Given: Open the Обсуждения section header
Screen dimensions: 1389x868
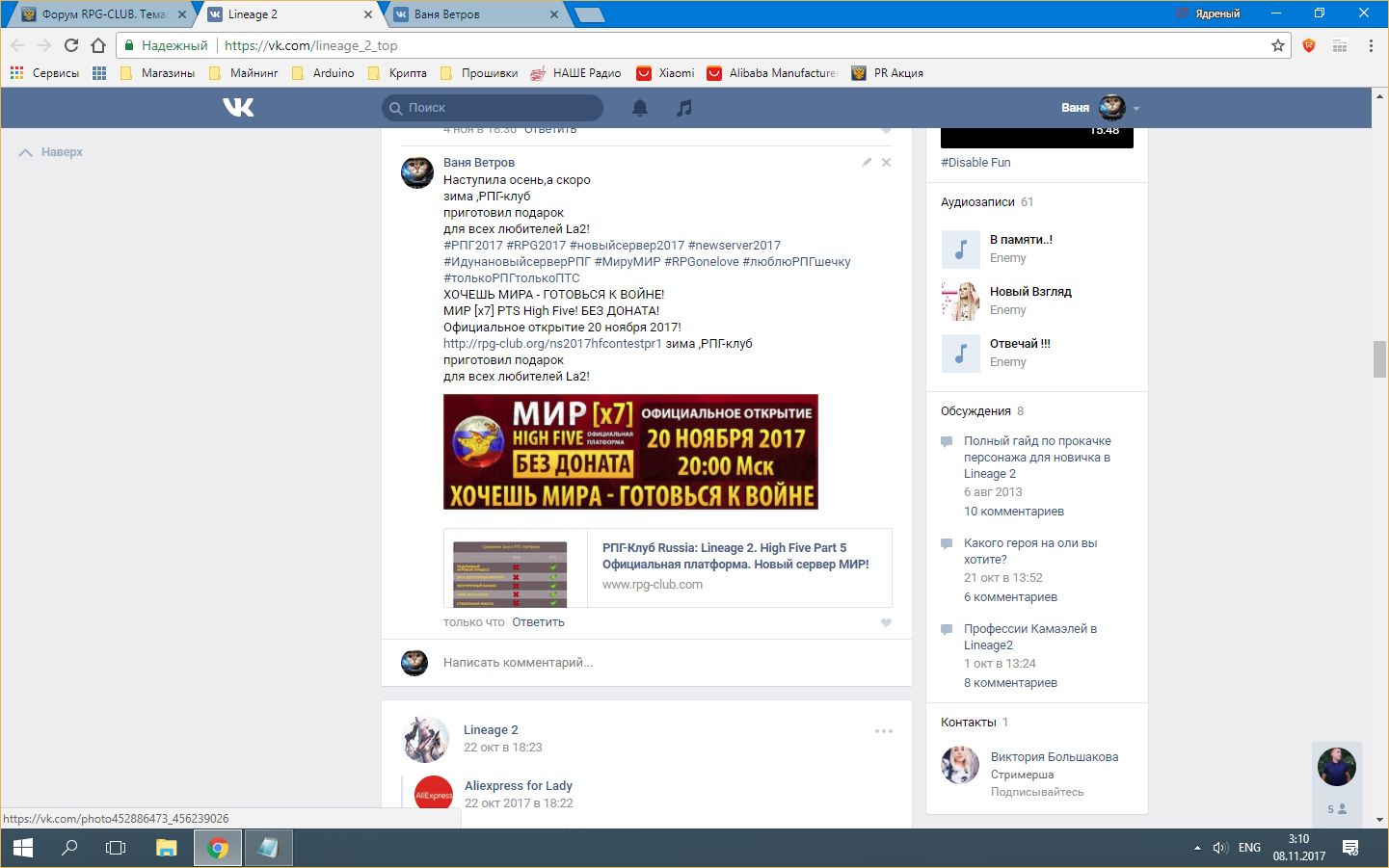Looking at the screenshot, I should 975,411.
